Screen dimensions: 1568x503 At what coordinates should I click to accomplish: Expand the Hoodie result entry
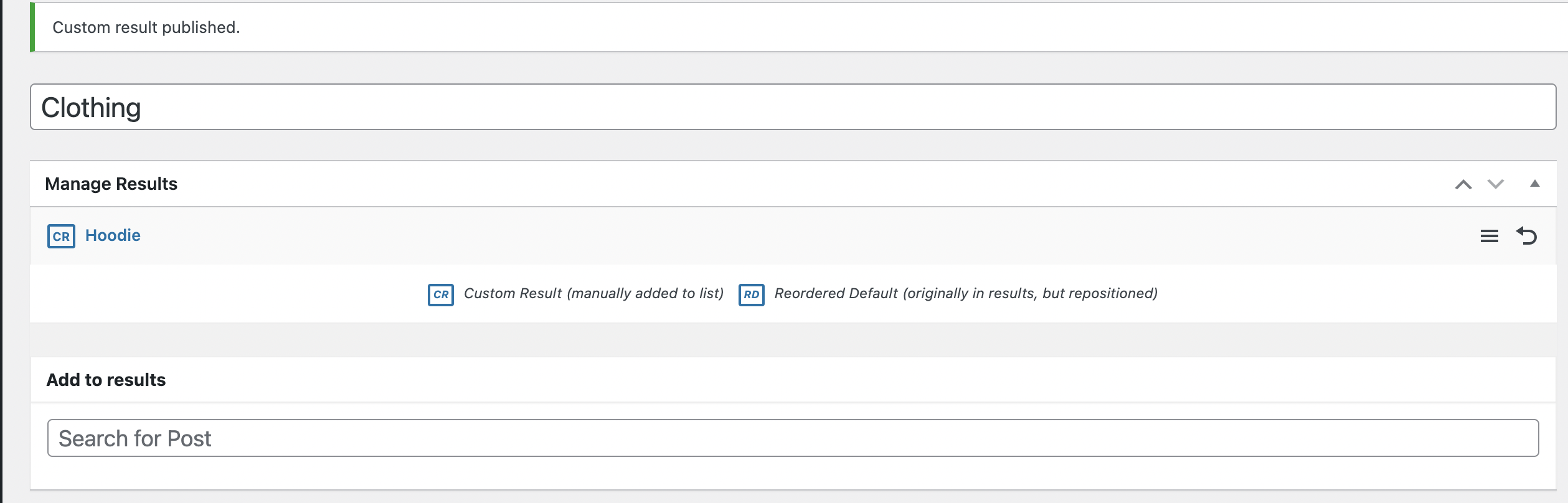pos(111,235)
